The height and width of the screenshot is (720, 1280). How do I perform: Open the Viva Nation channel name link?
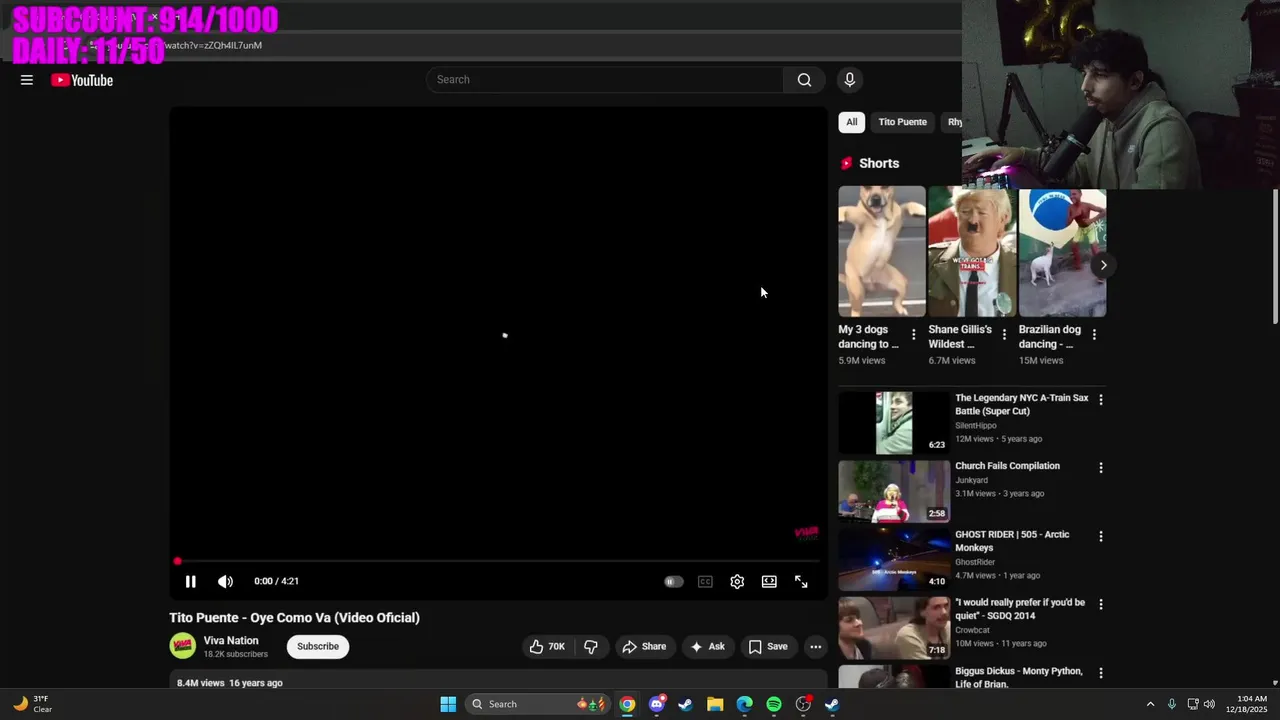click(231, 641)
